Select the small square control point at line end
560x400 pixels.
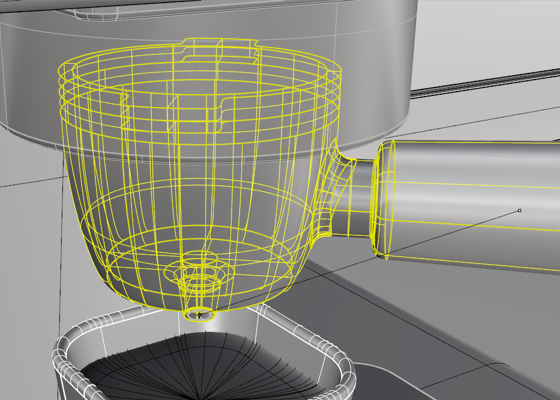pos(519,211)
